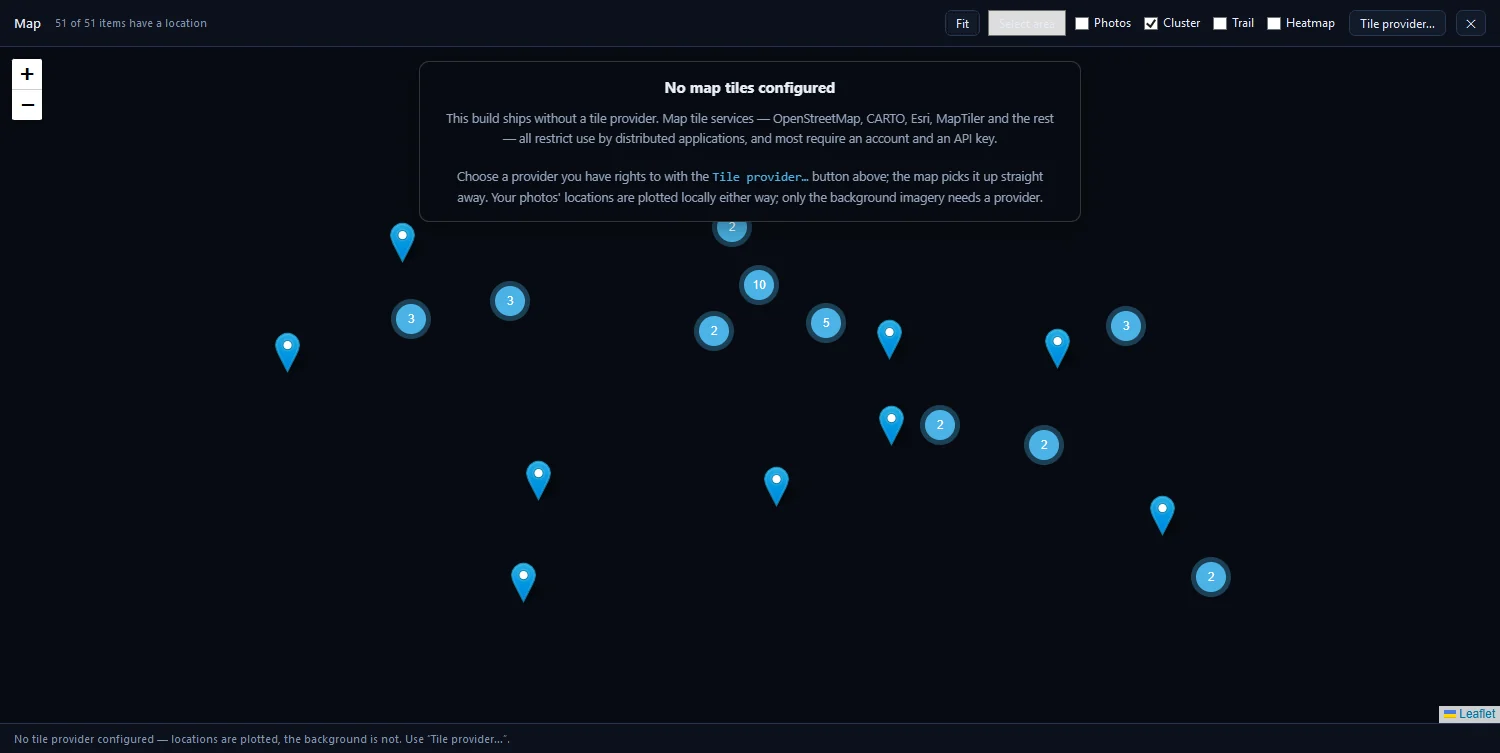1500x753 pixels.
Task: Click the pin immediately left of a 2 cluster
Action: pos(891,425)
